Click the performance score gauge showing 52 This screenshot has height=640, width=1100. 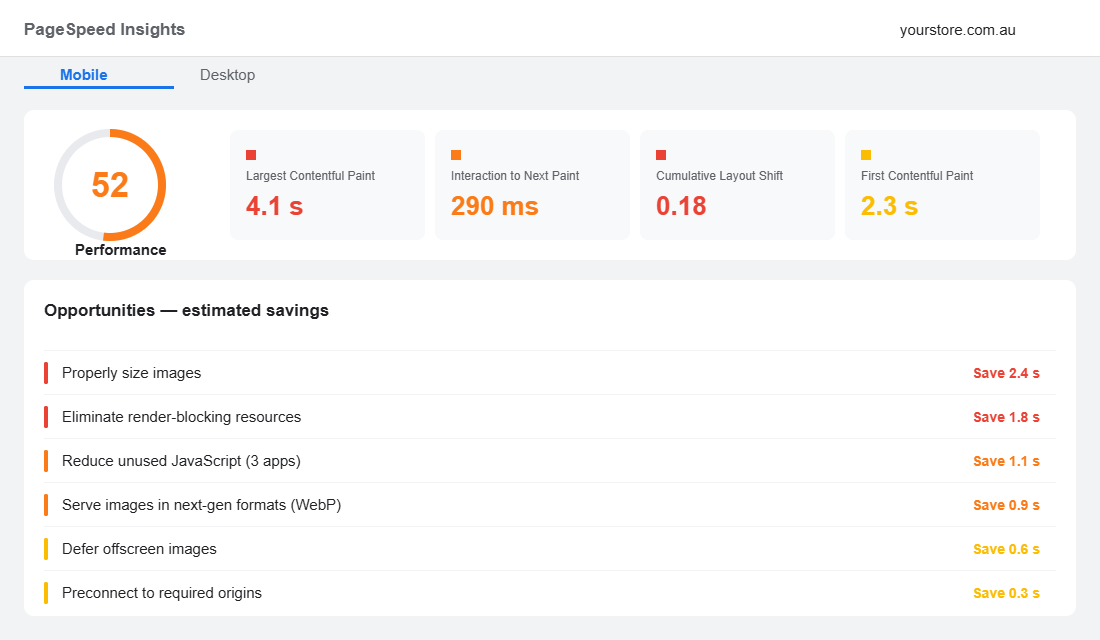click(110, 185)
